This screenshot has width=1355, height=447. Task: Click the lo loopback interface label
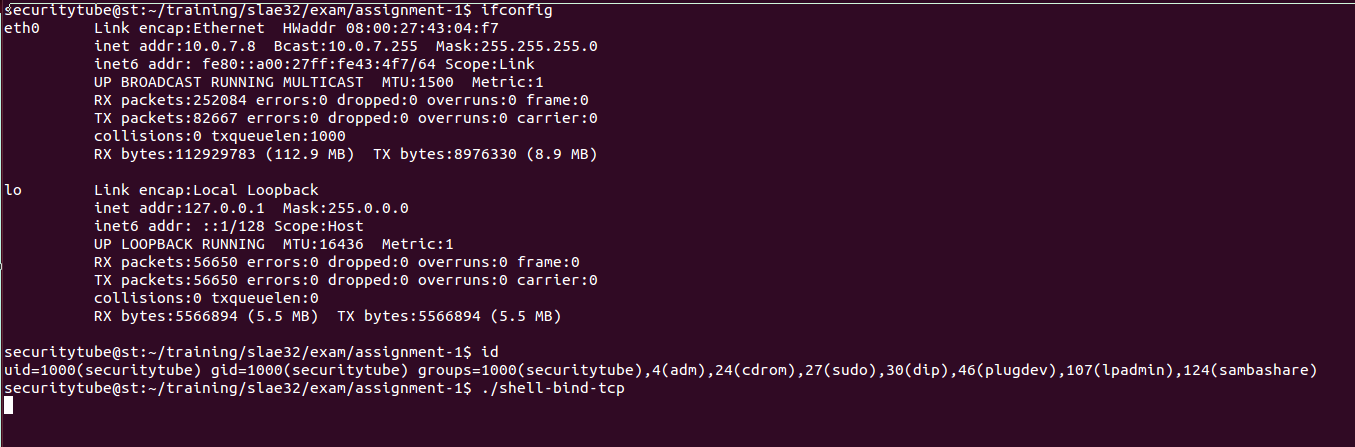(x=13, y=190)
